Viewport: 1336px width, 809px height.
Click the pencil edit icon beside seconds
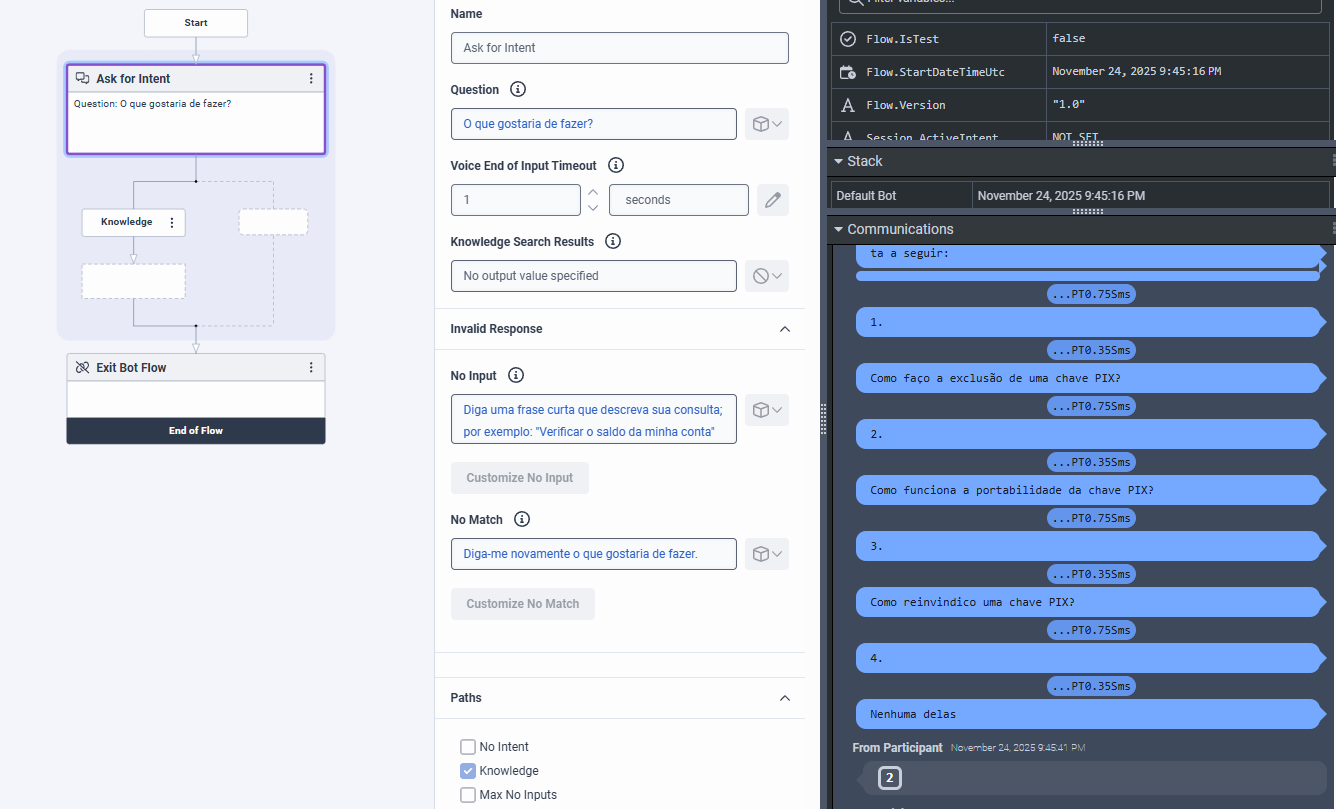point(772,200)
